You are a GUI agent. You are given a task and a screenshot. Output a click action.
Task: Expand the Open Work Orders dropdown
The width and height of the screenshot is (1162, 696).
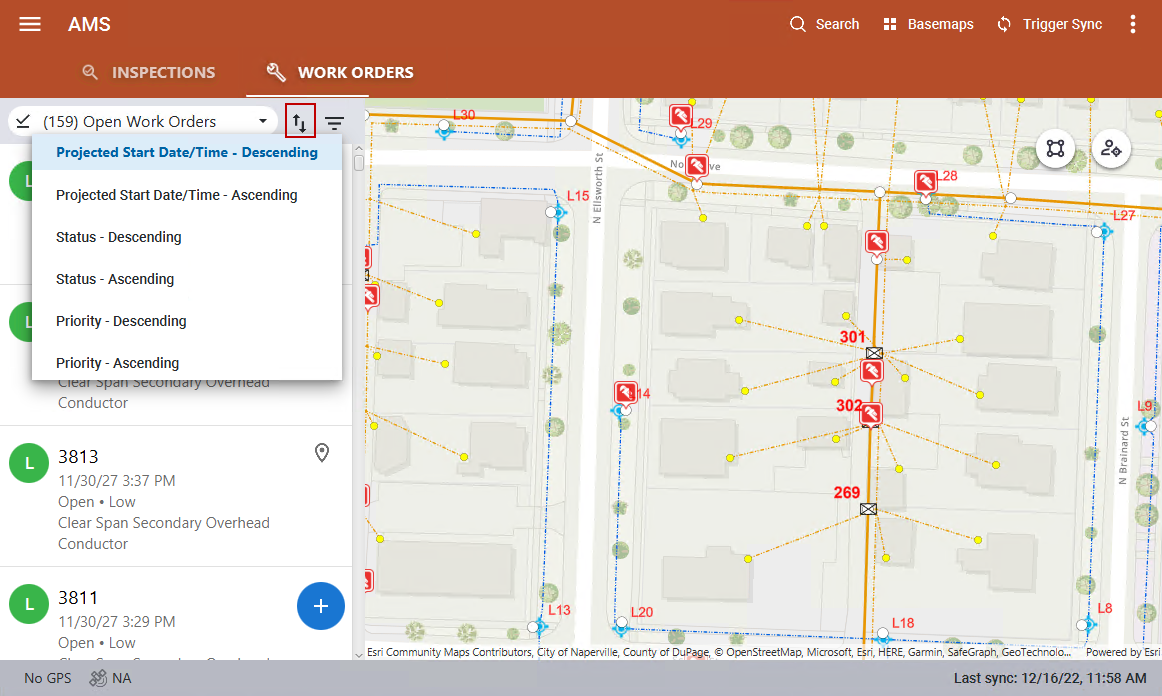[x=143, y=121]
